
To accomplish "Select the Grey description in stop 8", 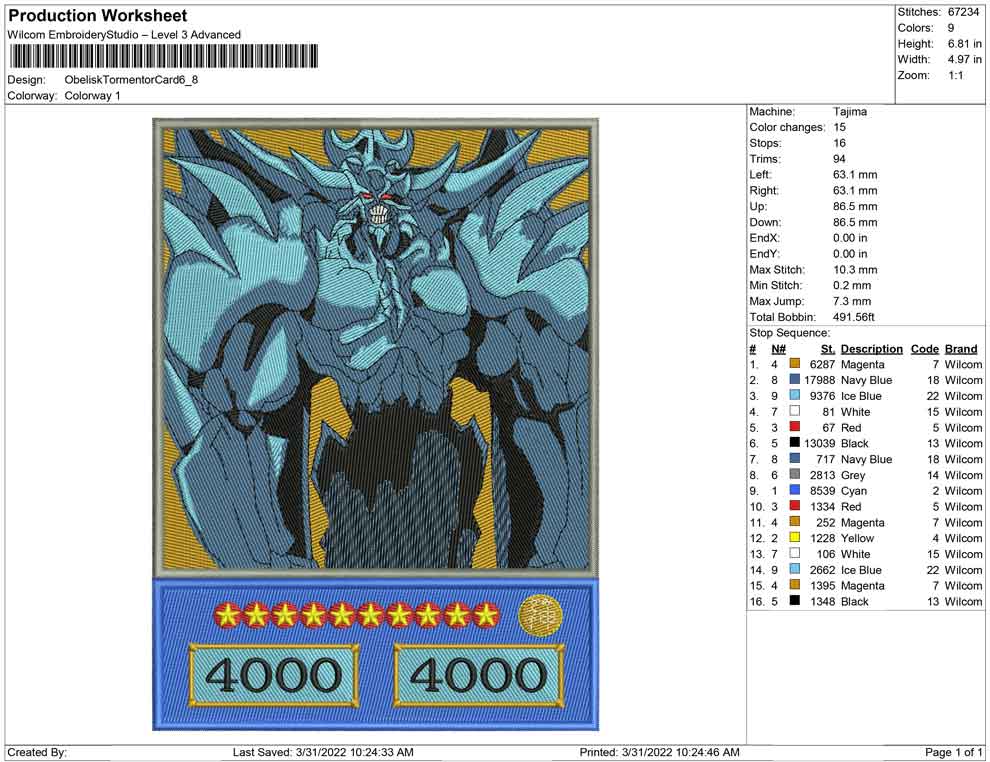I will [x=852, y=475].
